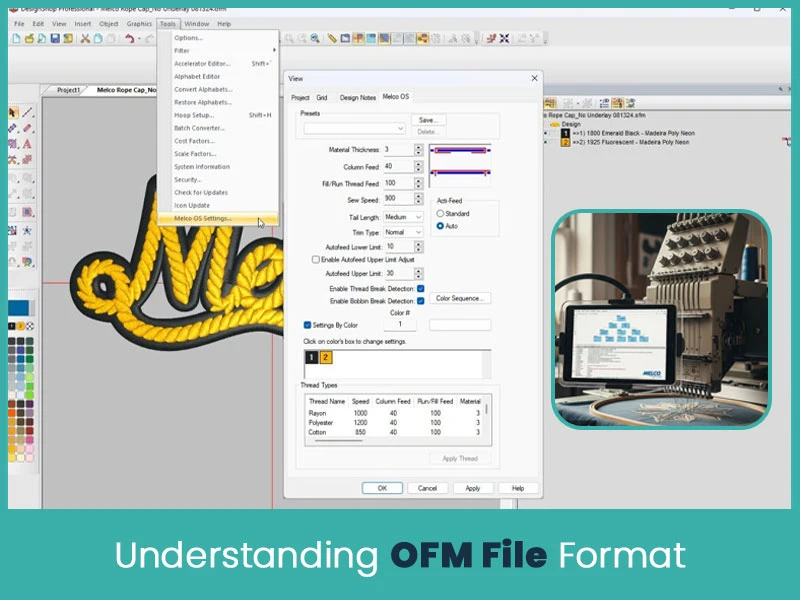800x600 pixels.
Task: Uncheck Enable Thread Break Detection
Action: click(x=420, y=288)
